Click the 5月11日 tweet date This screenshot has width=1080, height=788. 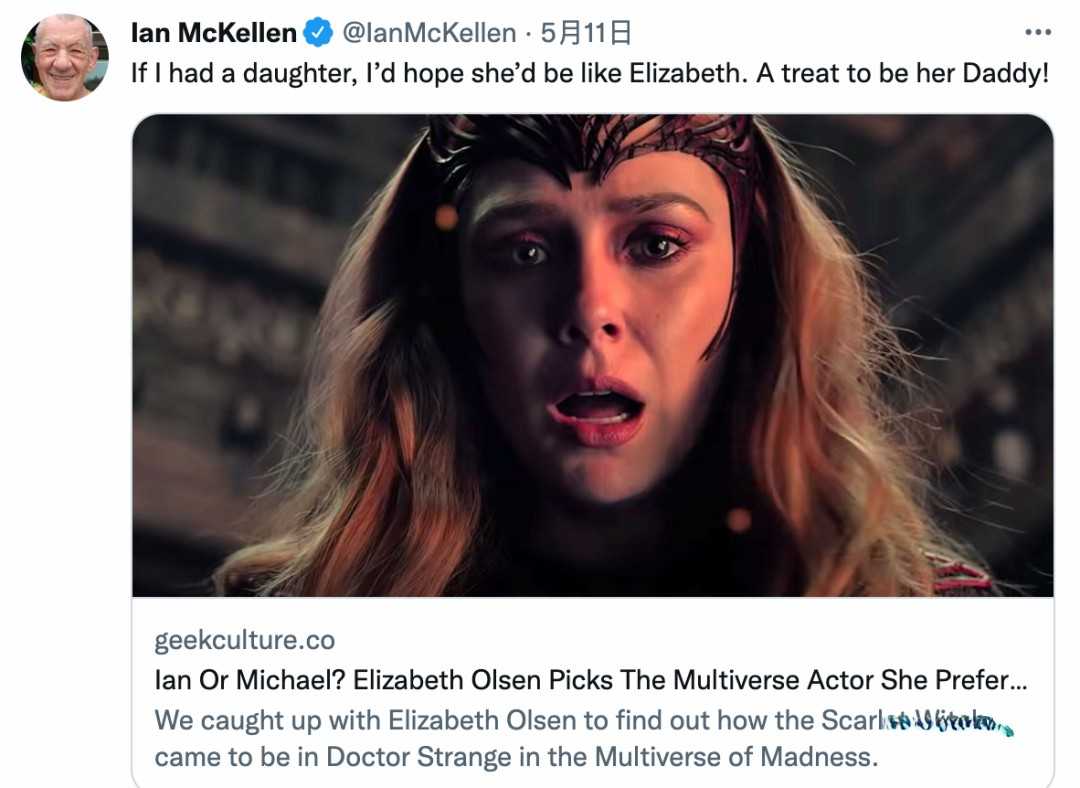(x=585, y=32)
